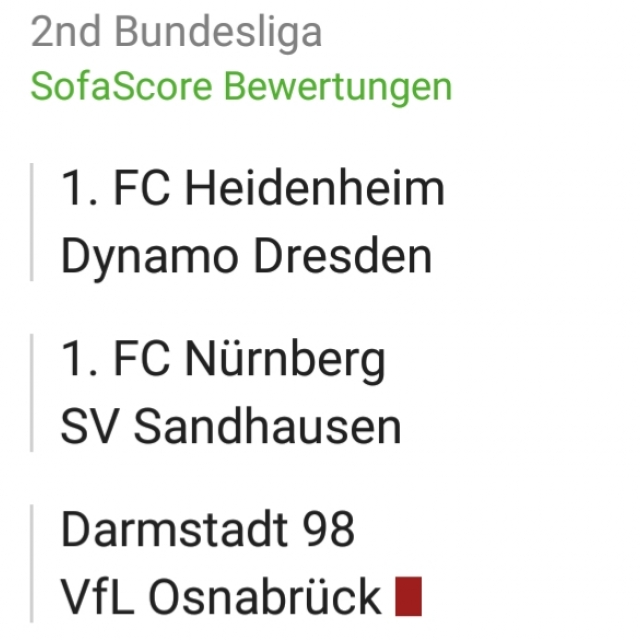Screen dimensions: 640x640
Task: Click the word Bewertungen in green text
Action: (338, 87)
